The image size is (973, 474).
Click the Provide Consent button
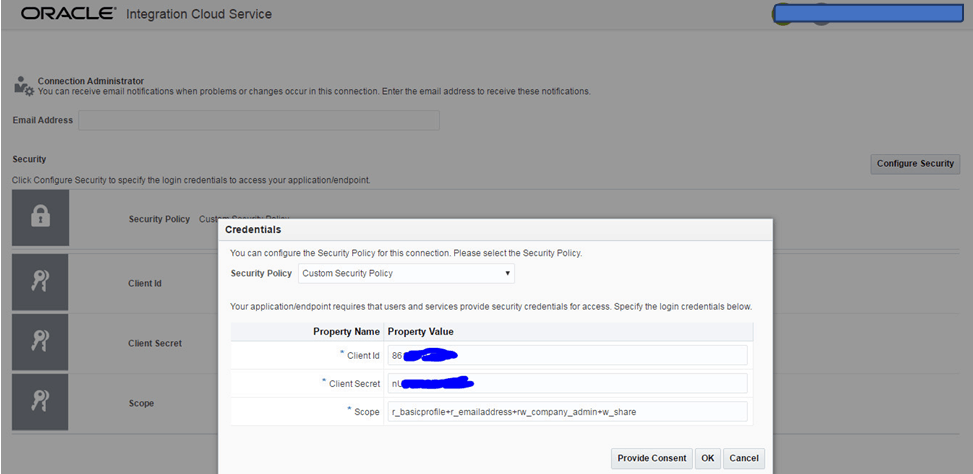652,458
